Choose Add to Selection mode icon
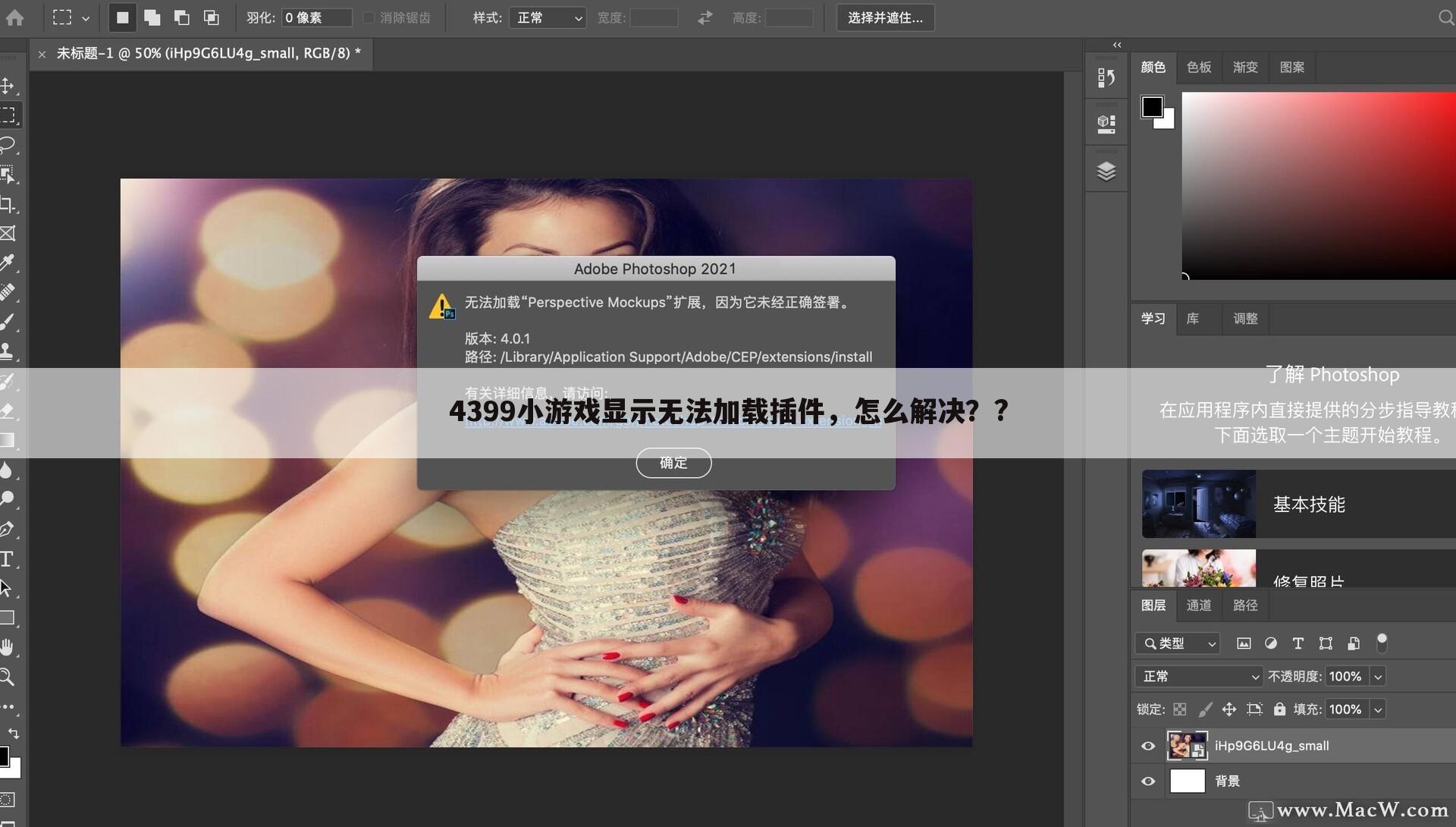The width and height of the screenshot is (1456, 827). pyautogui.click(x=152, y=17)
